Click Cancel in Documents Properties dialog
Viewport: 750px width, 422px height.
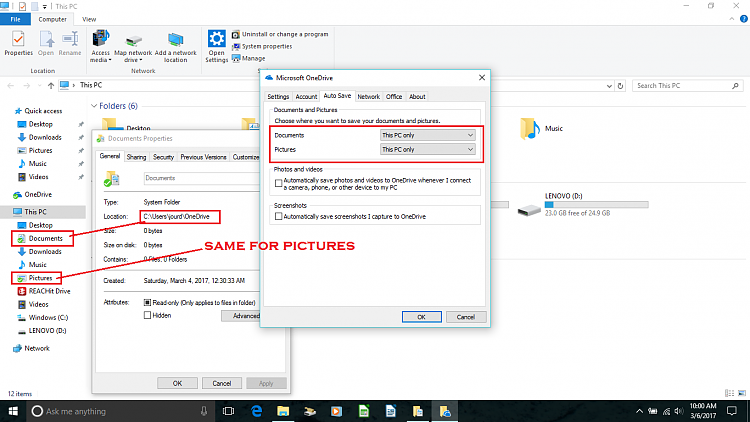coord(221,383)
